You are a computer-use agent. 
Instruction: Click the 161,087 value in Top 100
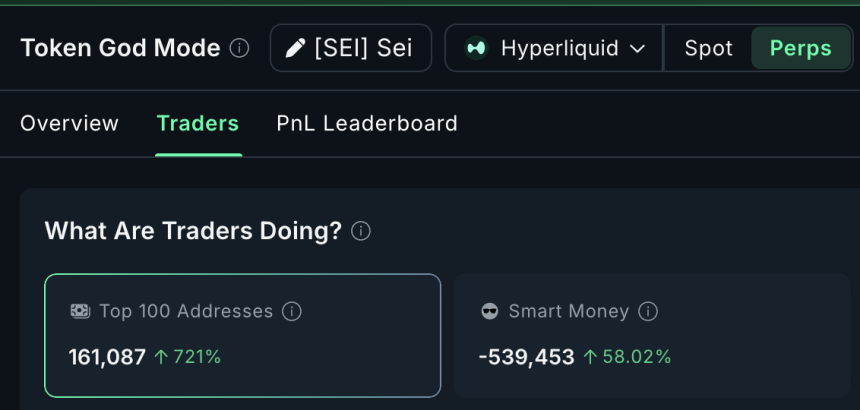(107, 356)
